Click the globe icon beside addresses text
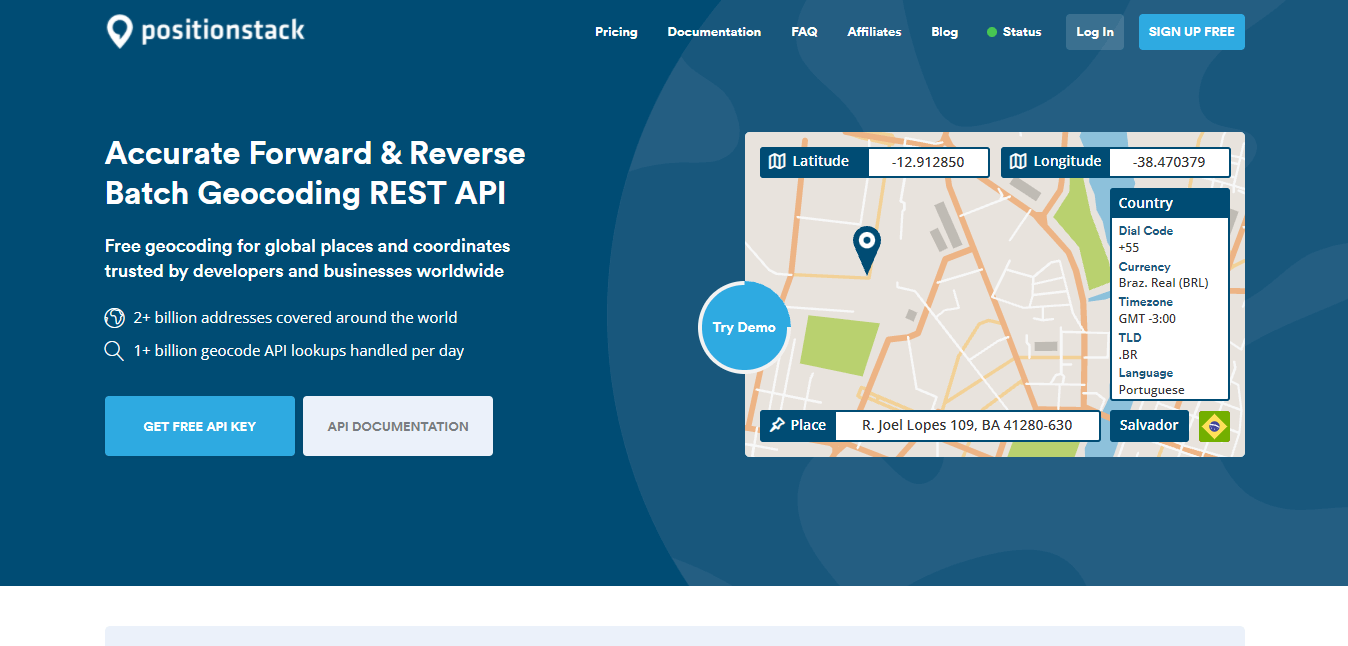This screenshot has width=1348, height=646. pyautogui.click(x=114, y=318)
